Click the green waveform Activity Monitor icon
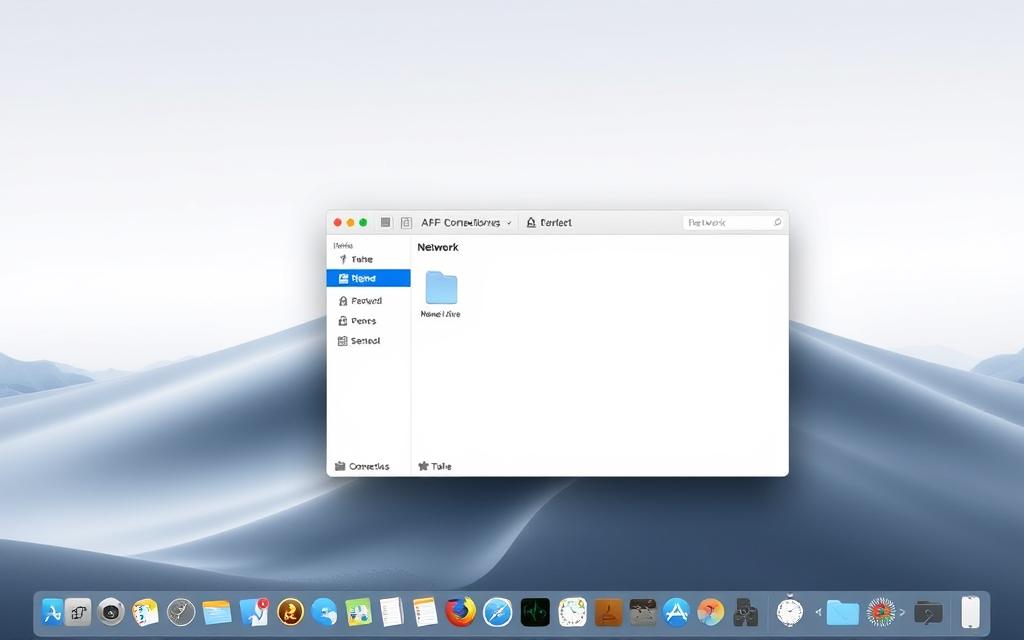This screenshot has width=1024, height=640. pyautogui.click(x=535, y=611)
